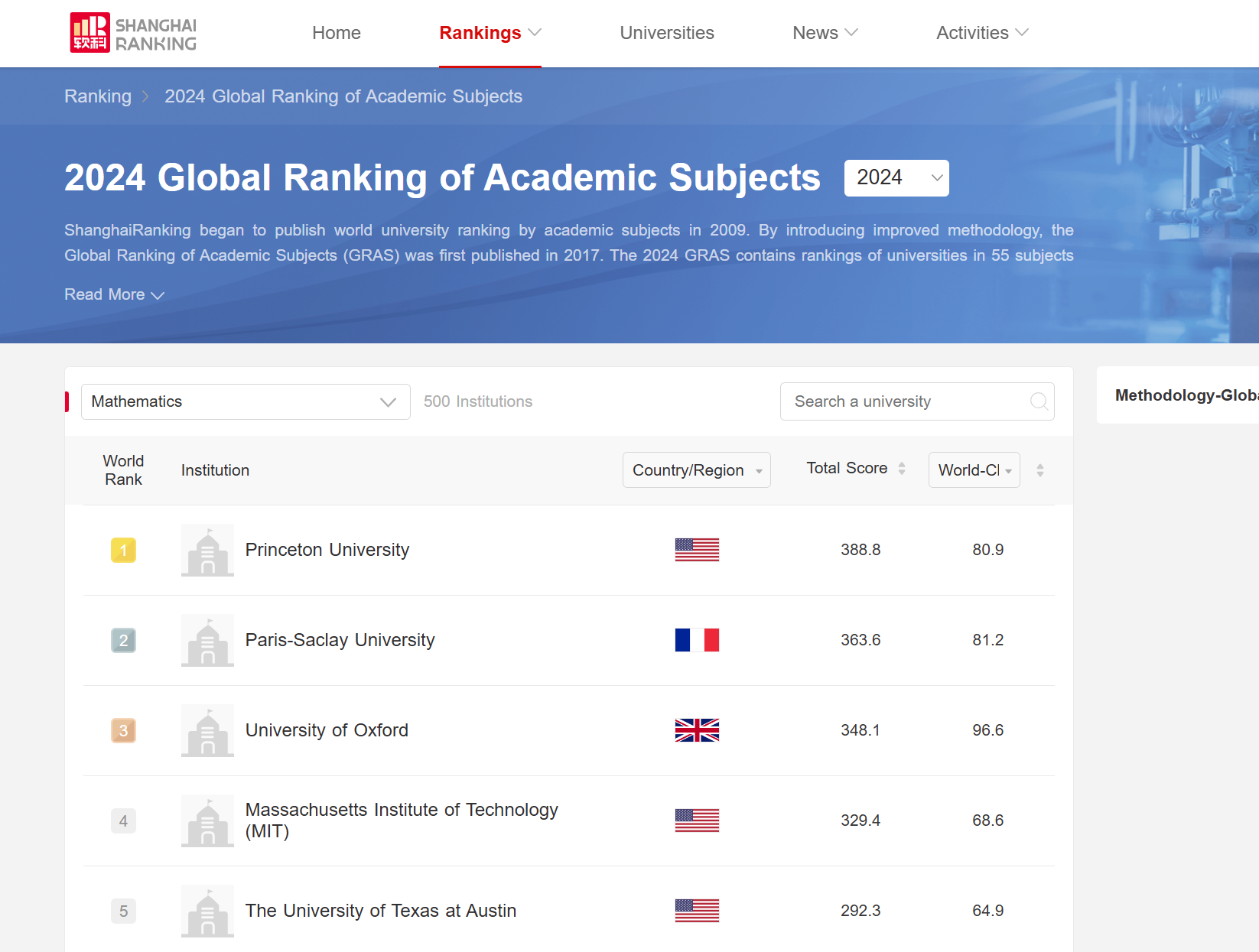
Task: Go to the Universities tab
Action: (667, 33)
